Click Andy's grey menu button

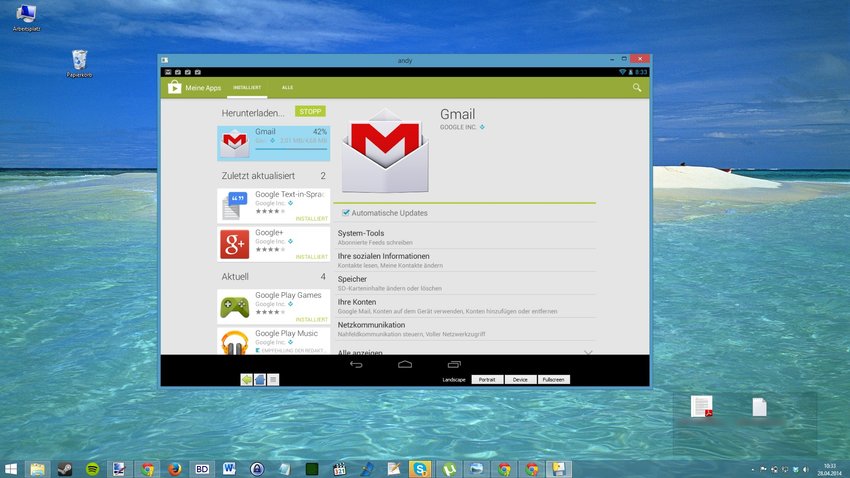pos(273,380)
